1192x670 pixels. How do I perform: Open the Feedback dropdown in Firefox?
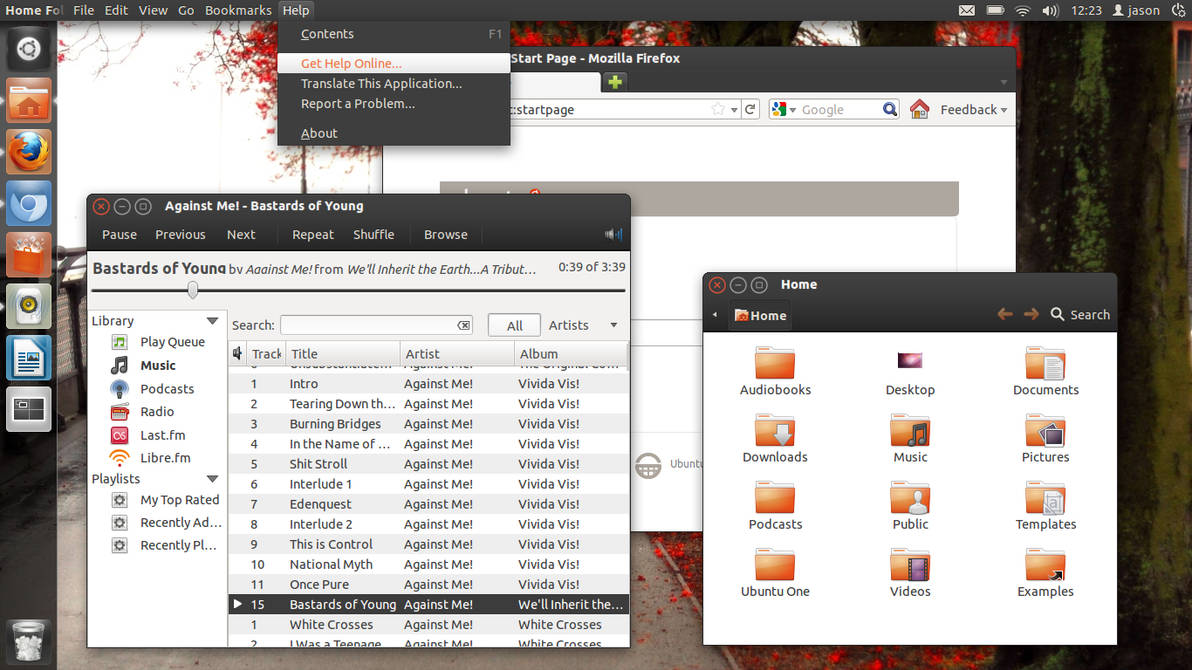point(973,110)
